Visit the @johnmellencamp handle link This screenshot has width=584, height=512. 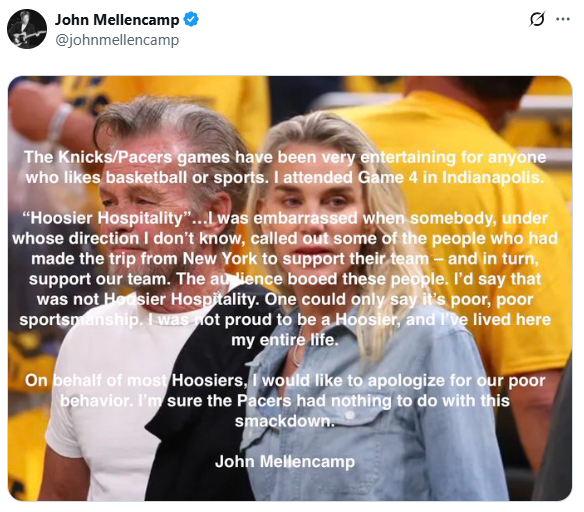point(117,40)
